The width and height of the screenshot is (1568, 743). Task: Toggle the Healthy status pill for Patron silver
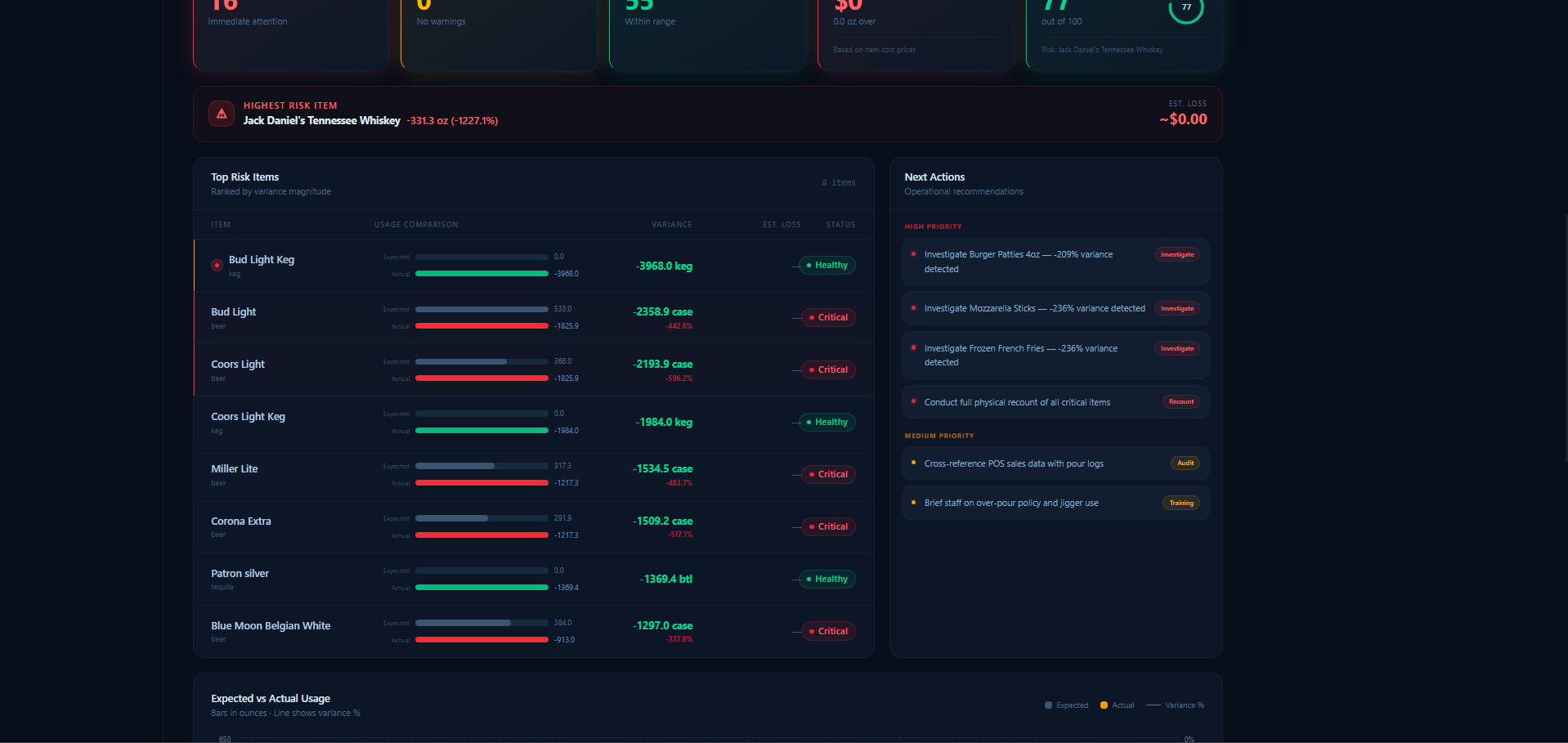827,579
